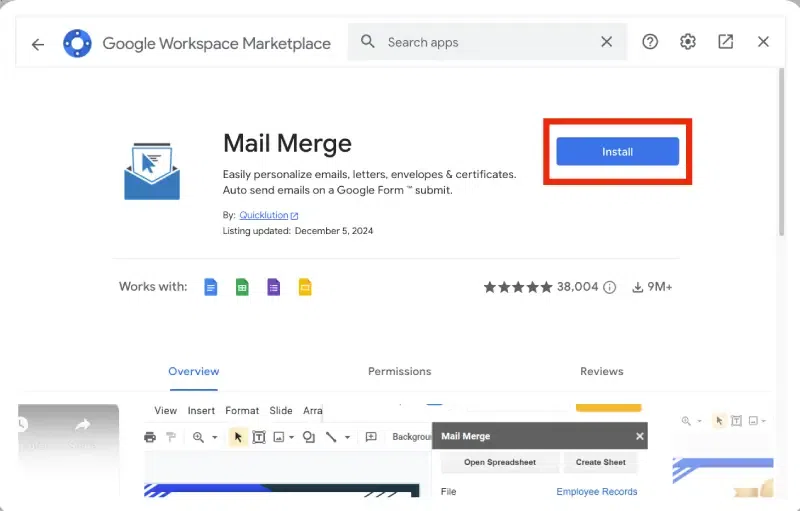Open the Employee Records file link
The image size is (800, 511).
point(596,492)
